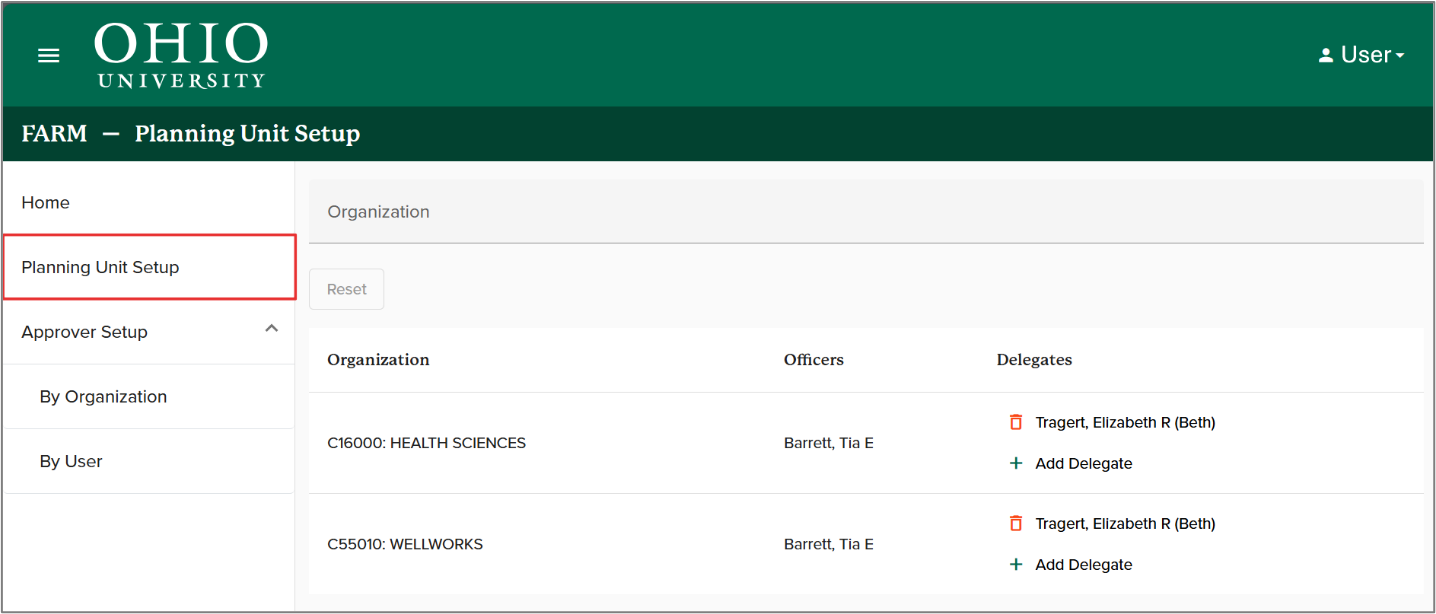Remove Tragert delegate from WELLWORKS row
The image size is (1436, 614).
pyautogui.click(x=1016, y=523)
